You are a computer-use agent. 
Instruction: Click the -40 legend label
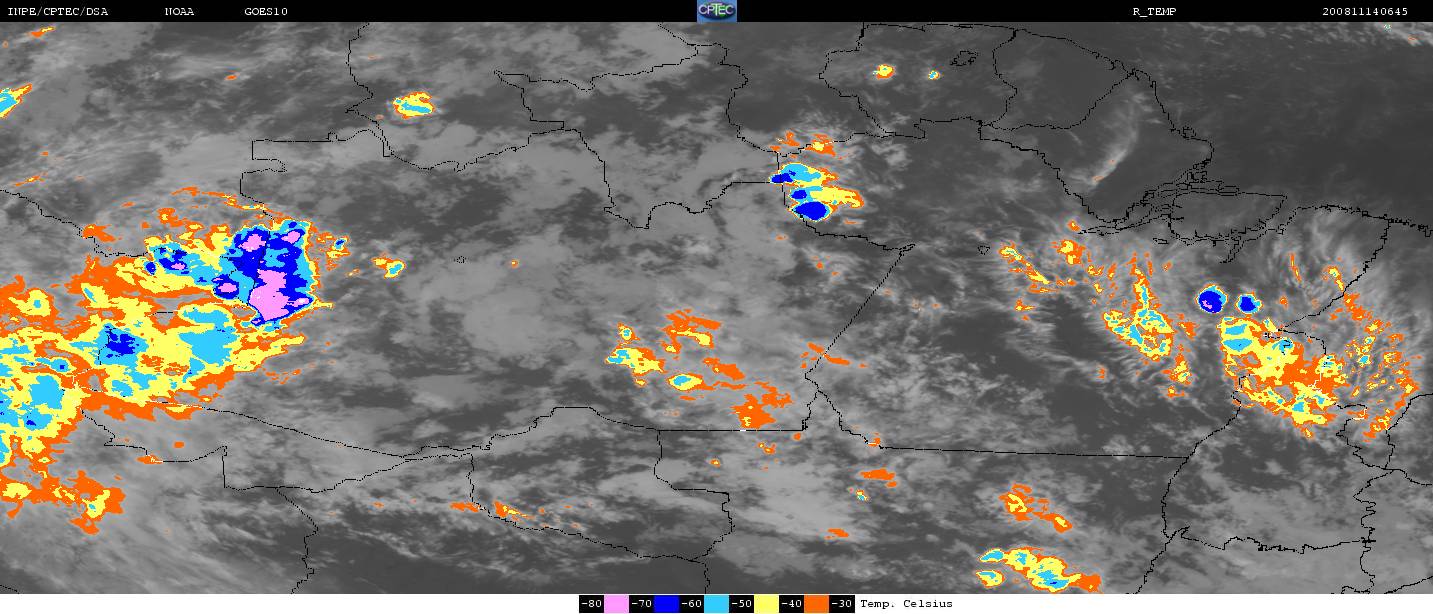[x=791, y=604]
